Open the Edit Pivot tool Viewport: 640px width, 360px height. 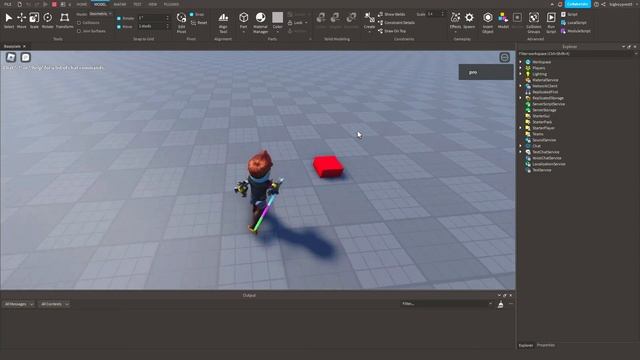(x=181, y=22)
